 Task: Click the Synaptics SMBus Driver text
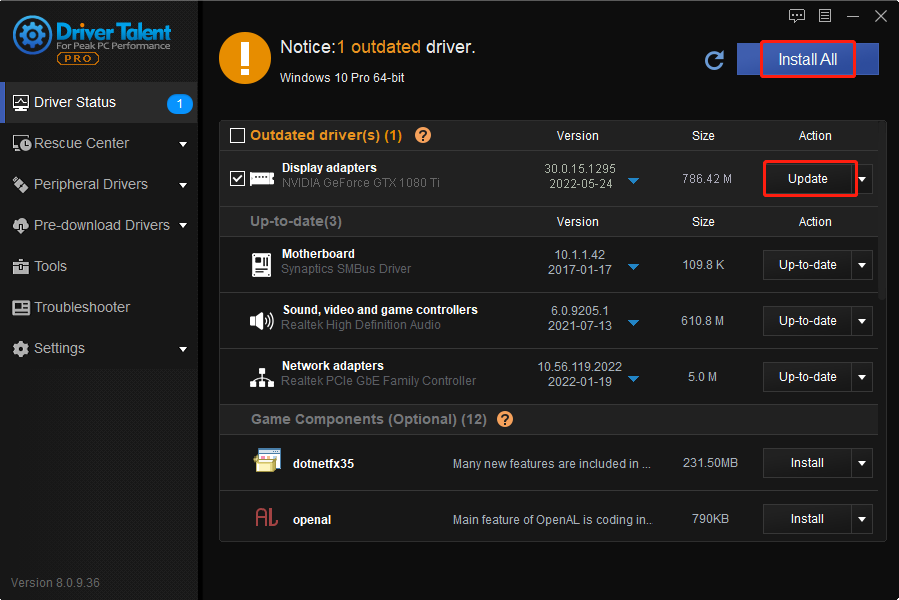click(x=346, y=269)
